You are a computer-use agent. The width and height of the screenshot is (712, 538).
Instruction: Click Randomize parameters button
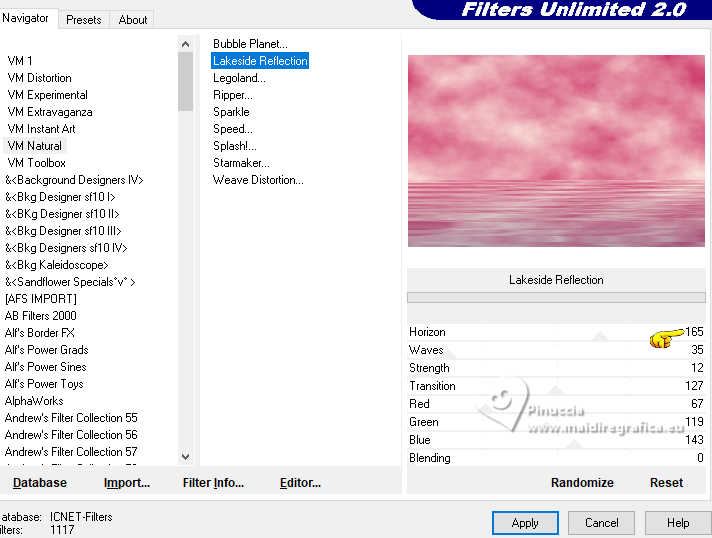(x=582, y=483)
